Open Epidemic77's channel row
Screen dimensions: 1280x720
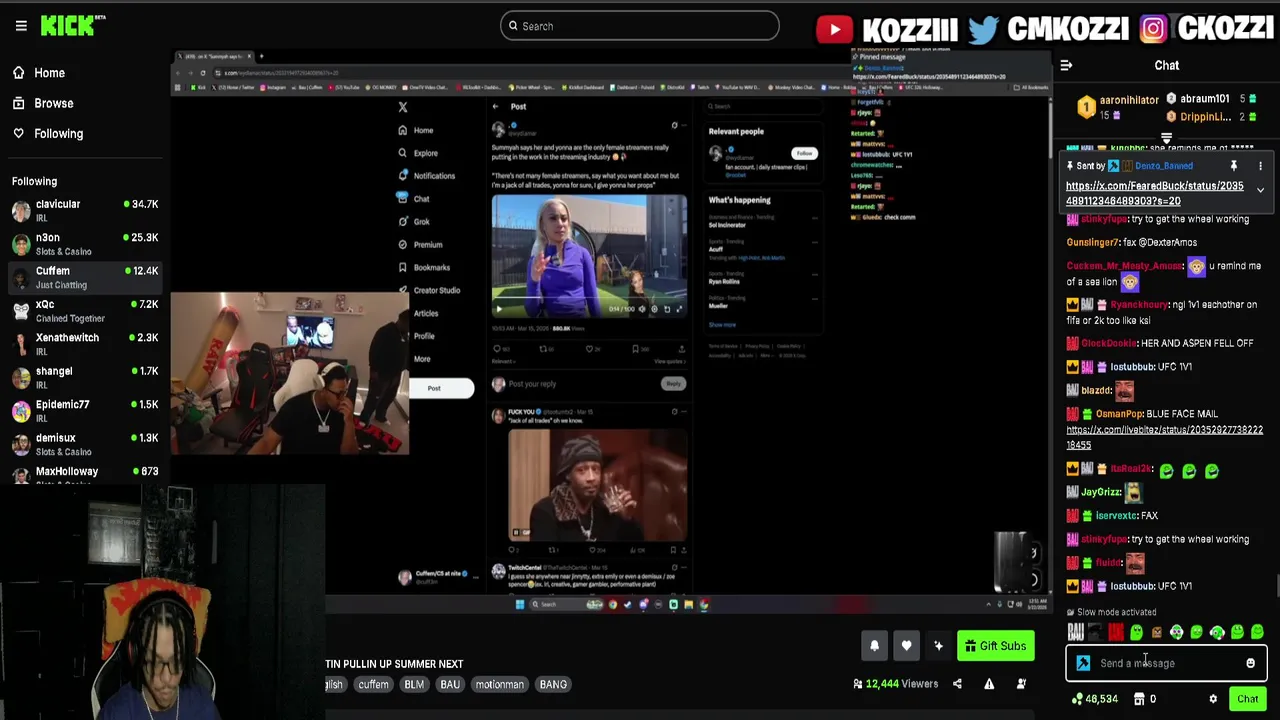coord(85,410)
